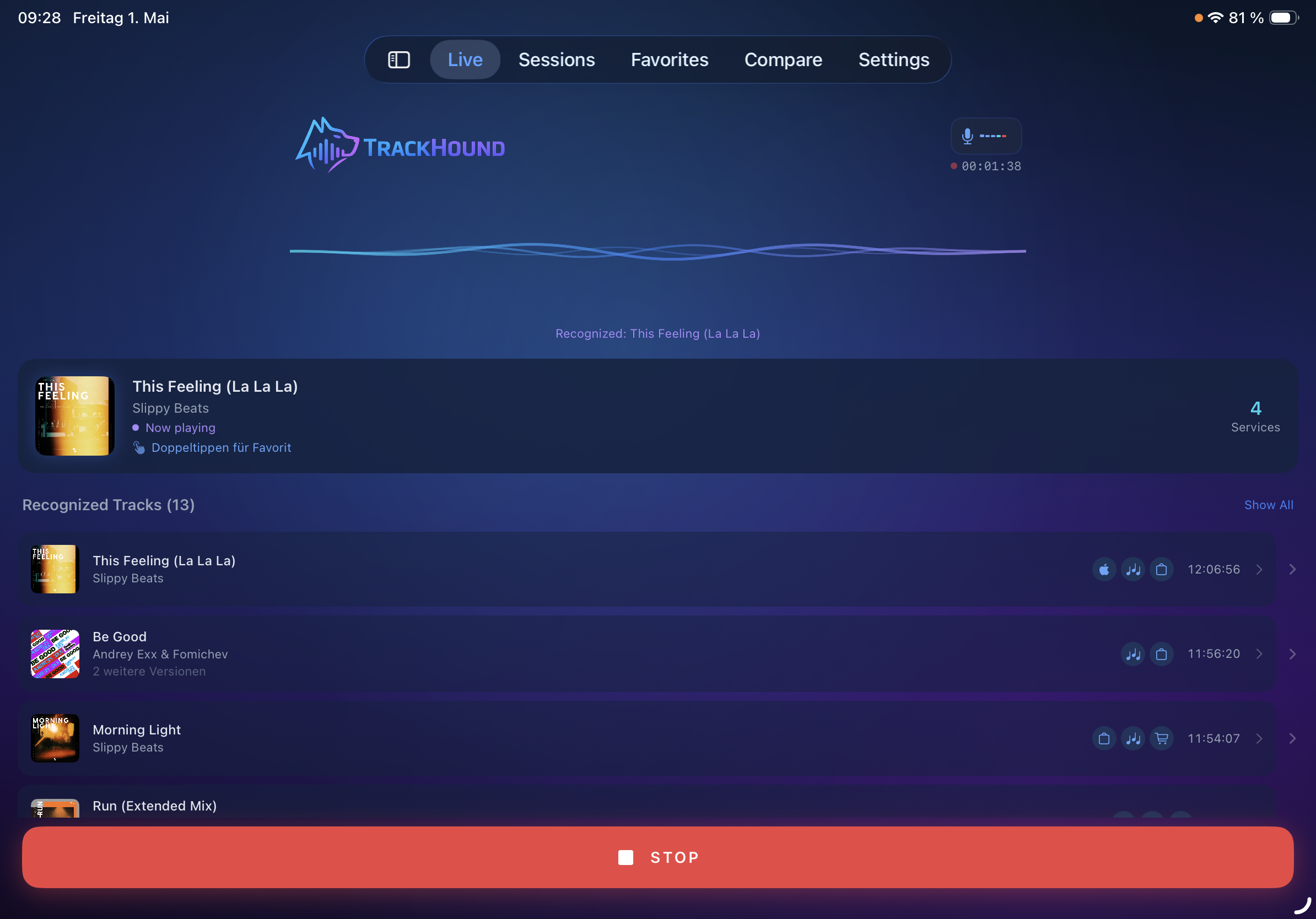Open the Compare tab
1316x919 pixels.
click(783, 60)
